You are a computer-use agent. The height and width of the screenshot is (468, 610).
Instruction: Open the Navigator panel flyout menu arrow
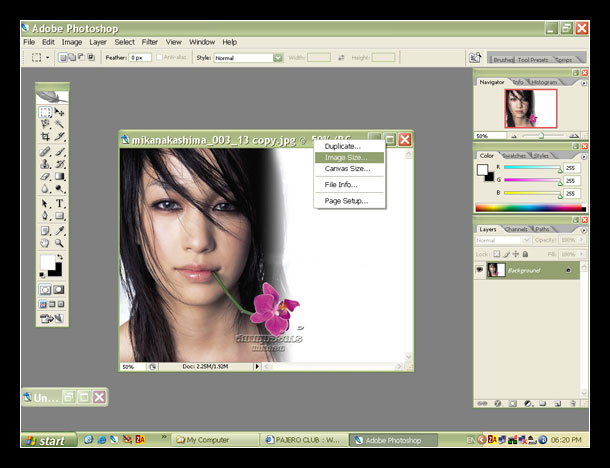click(582, 82)
